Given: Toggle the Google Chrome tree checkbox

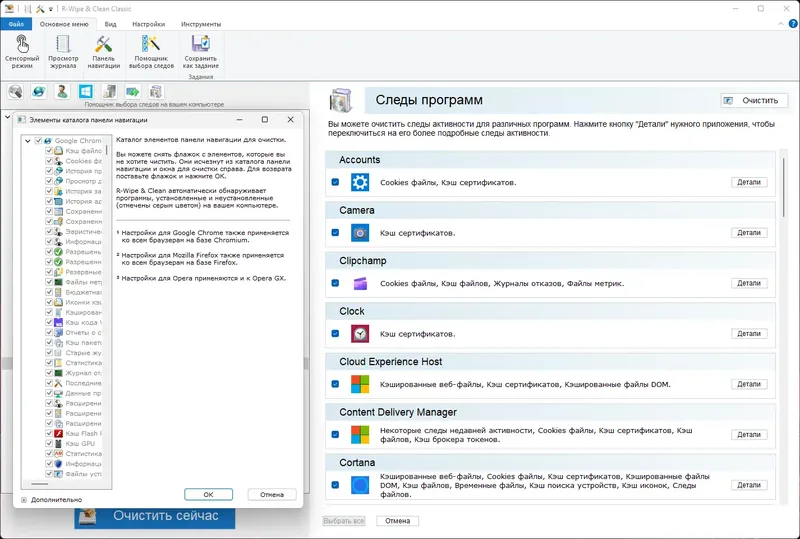Looking at the screenshot, I should [38, 140].
